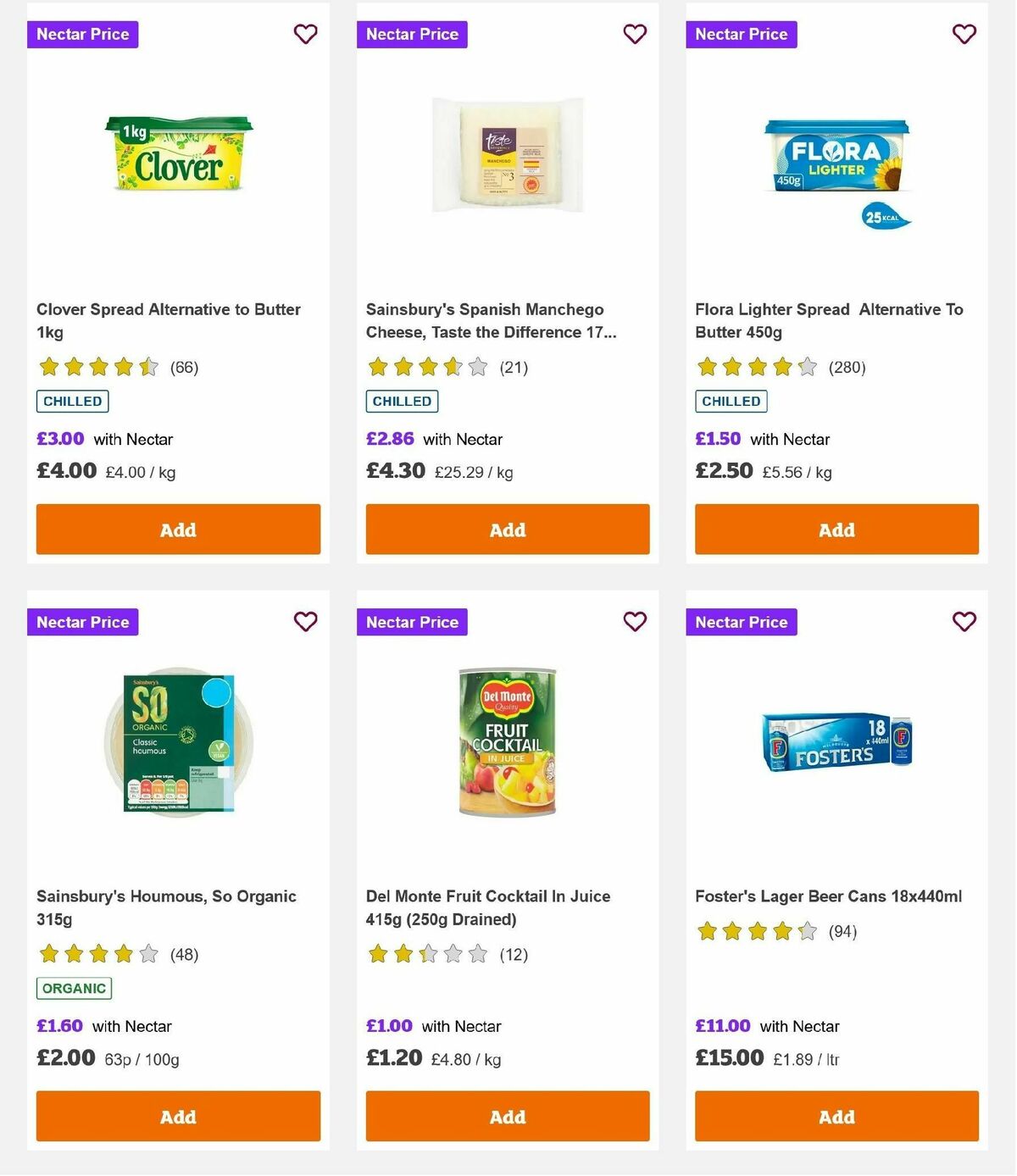This screenshot has width=1017, height=1176.
Task: Favourite the Spanish Manchego Cheese
Action: (635, 34)
